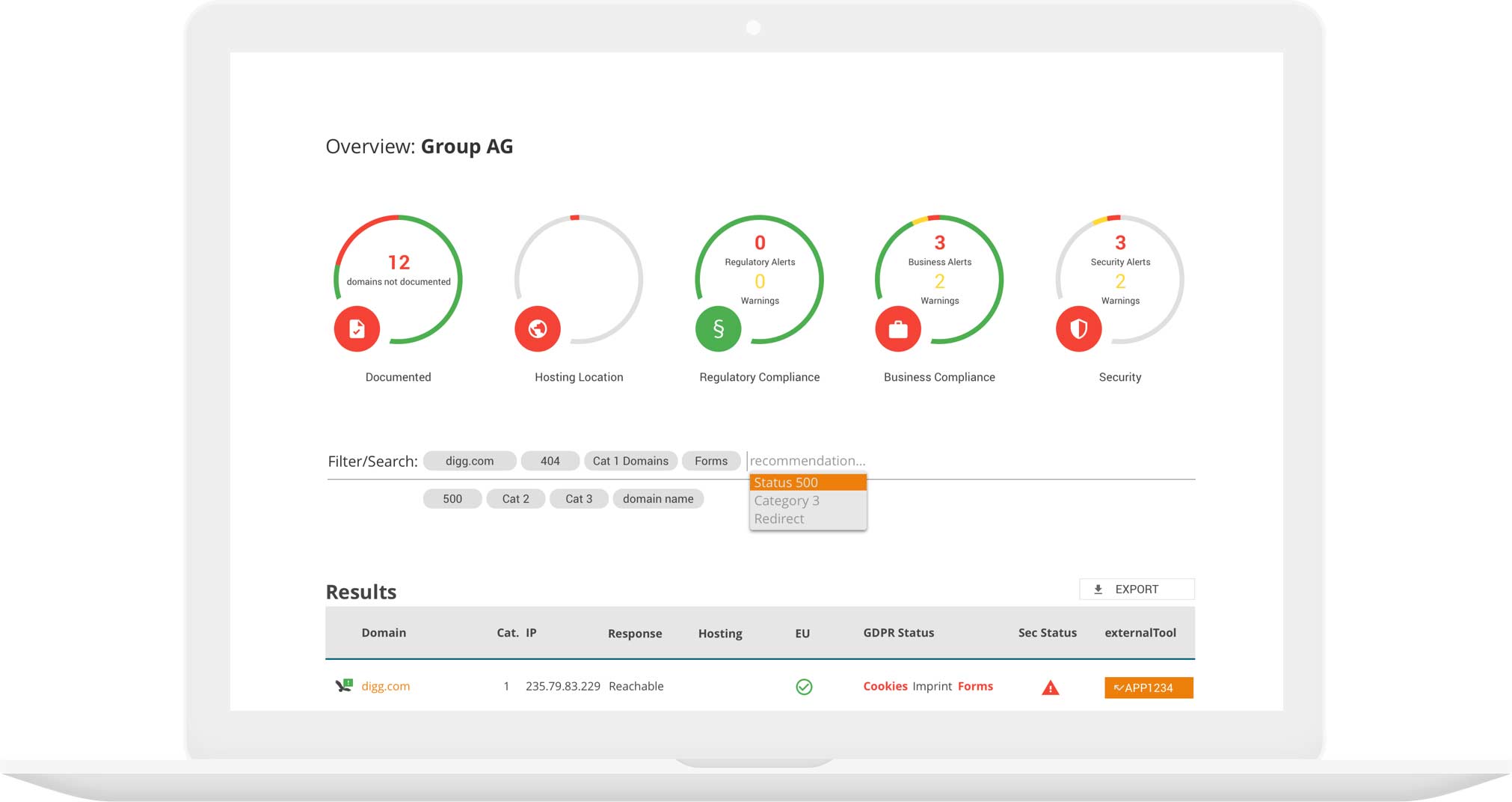Toggle the Forms filter chip

pyautogui.click(x=710, y=461)
